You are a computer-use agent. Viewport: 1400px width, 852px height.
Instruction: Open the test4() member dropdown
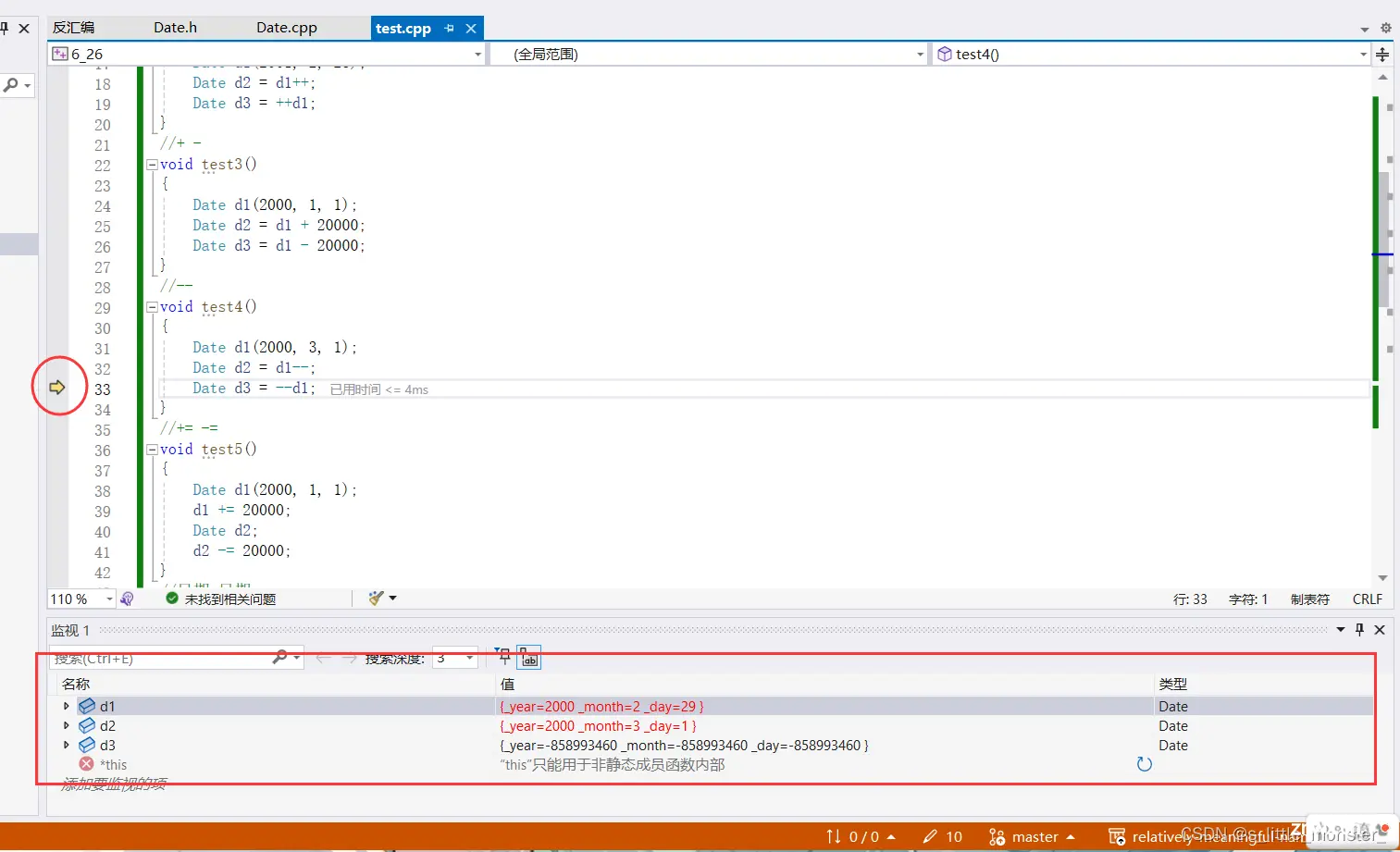tap(1151, 55)
